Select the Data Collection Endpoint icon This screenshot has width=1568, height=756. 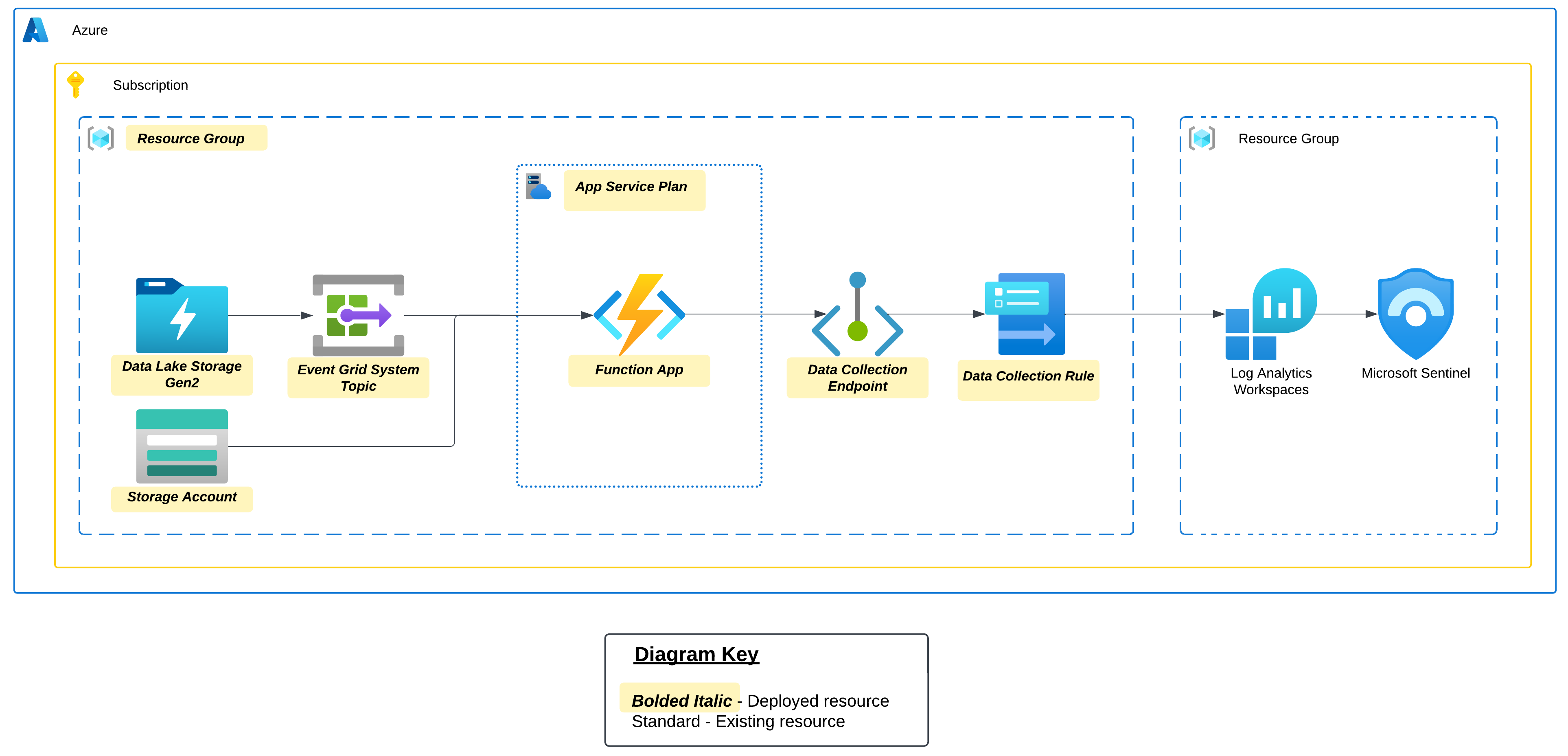pos(857,314)
